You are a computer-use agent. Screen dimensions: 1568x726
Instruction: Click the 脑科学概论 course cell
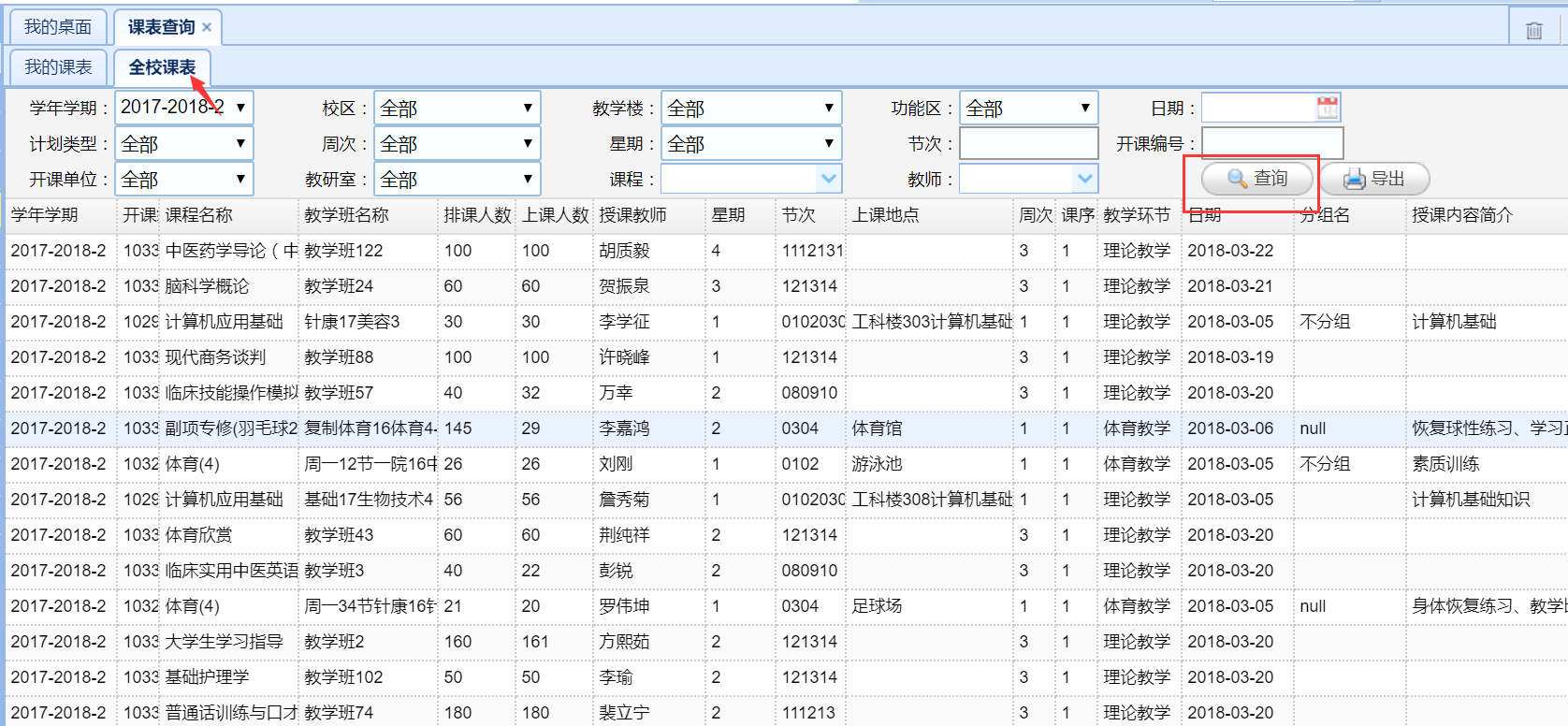[228, 286]
